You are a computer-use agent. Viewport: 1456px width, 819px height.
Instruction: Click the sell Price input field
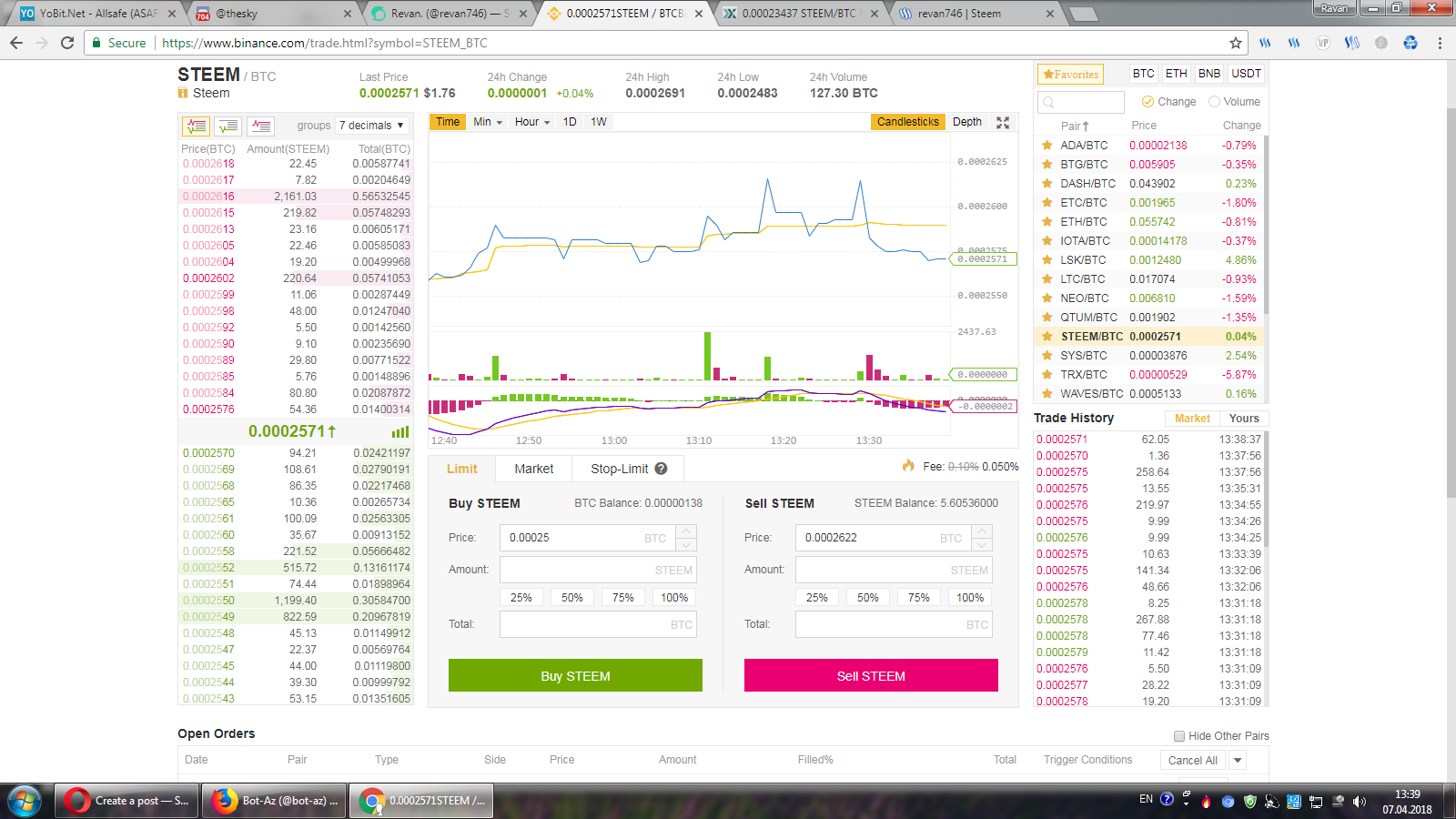[x=884, y=538]
